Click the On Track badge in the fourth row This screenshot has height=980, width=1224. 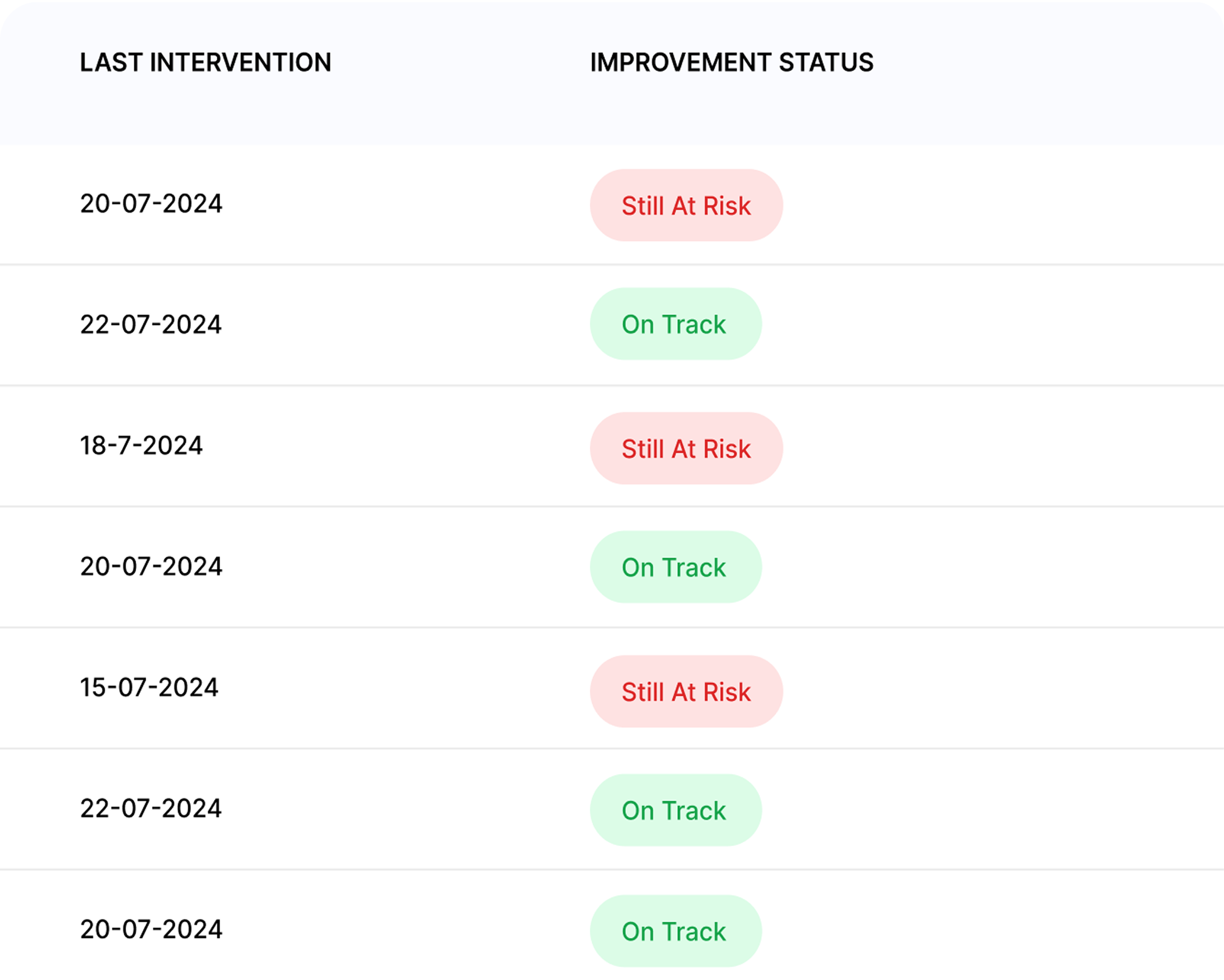point(675,567)
